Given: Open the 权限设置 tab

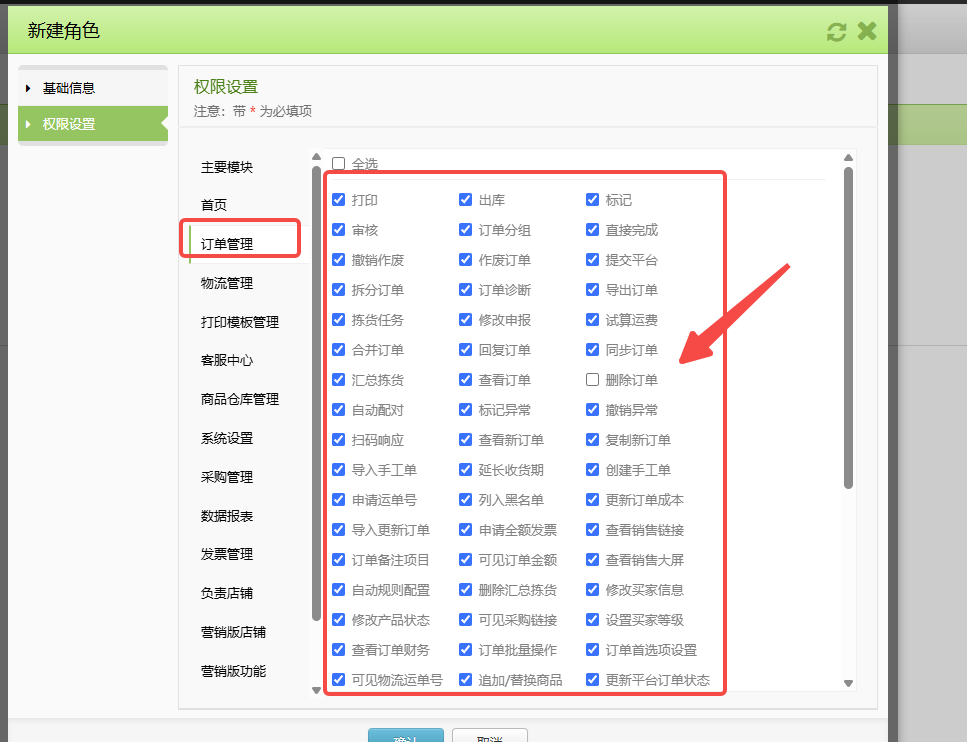Looking at the screenshot, I should click(x=92, y=125).
